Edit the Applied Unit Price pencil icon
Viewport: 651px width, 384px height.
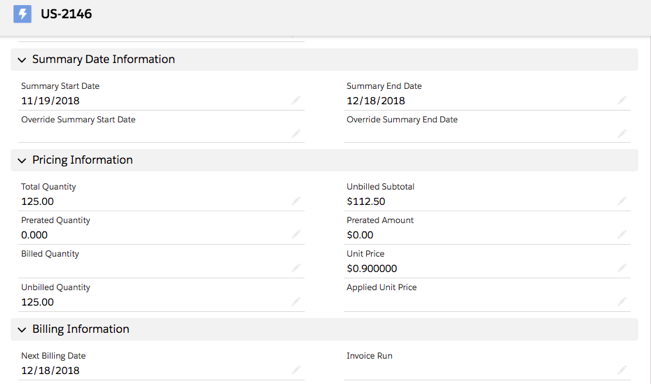tap(622, 301)
